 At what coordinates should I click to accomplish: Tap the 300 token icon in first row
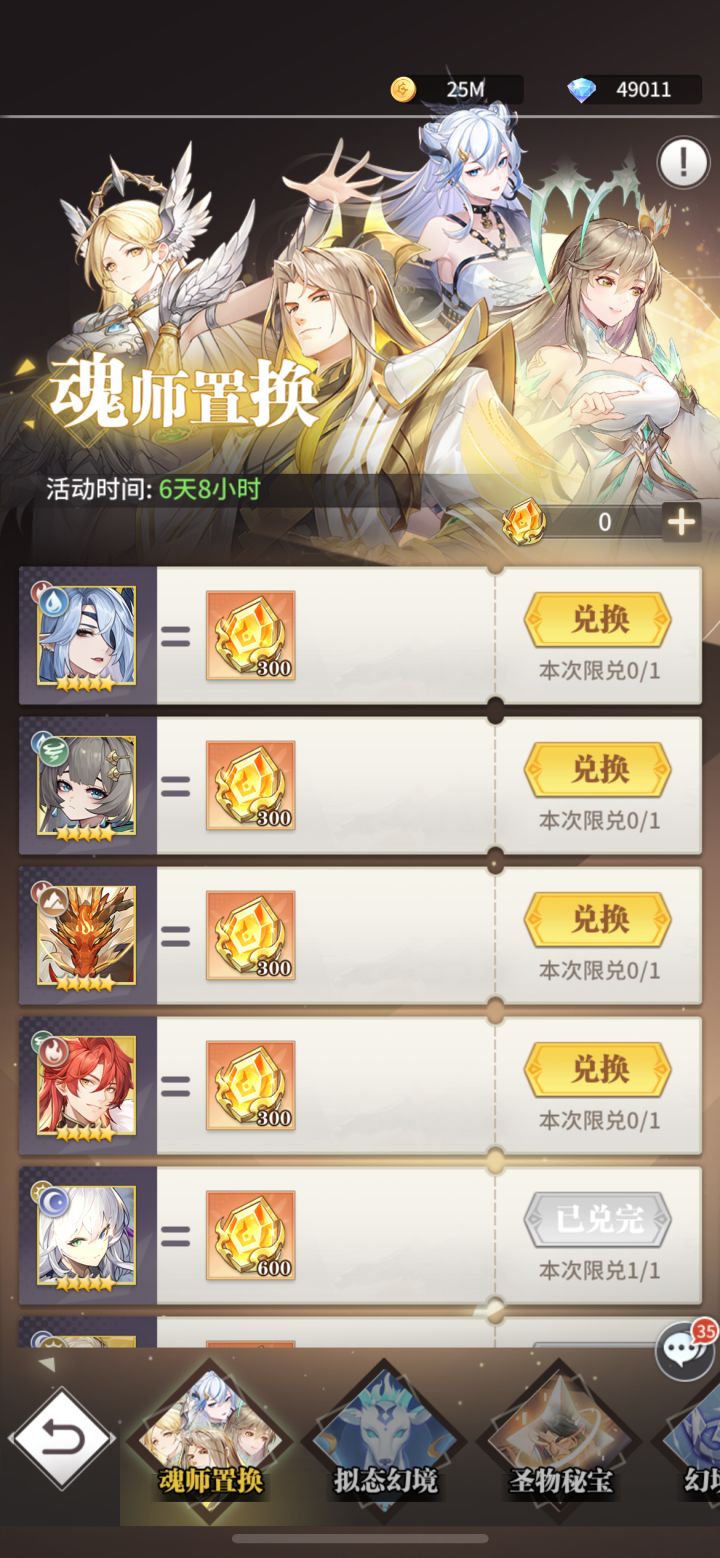[250, 636]
